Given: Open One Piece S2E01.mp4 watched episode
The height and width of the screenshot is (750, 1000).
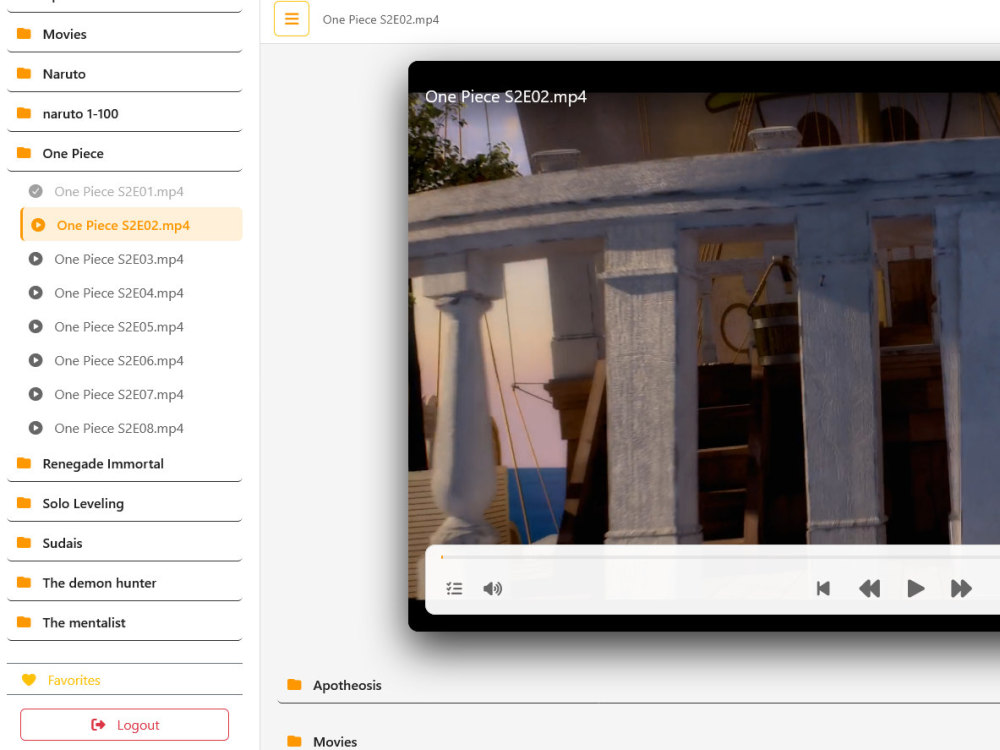Looking at the screenshot, I should 131,191.
